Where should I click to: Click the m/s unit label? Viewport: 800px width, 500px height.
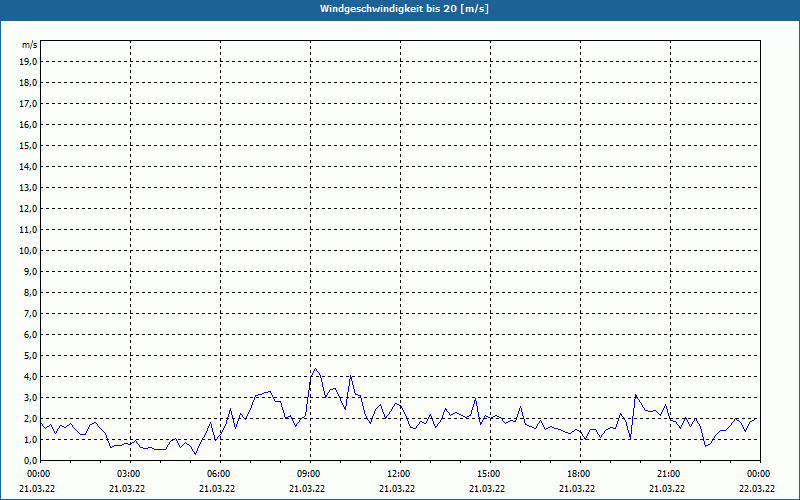point(30,45)
